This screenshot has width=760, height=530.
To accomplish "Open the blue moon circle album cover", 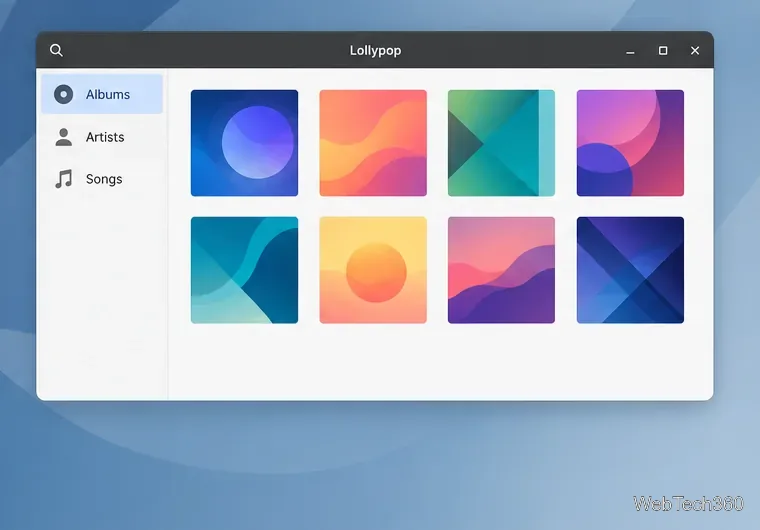I will pyautogui.click(x=244, y=143).
